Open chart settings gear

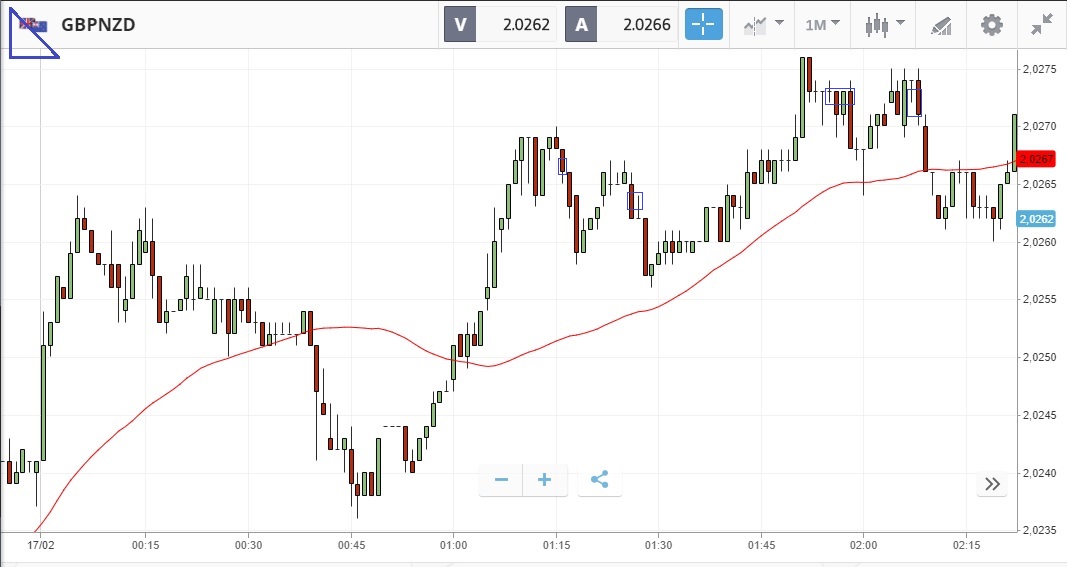pos(991,25)
